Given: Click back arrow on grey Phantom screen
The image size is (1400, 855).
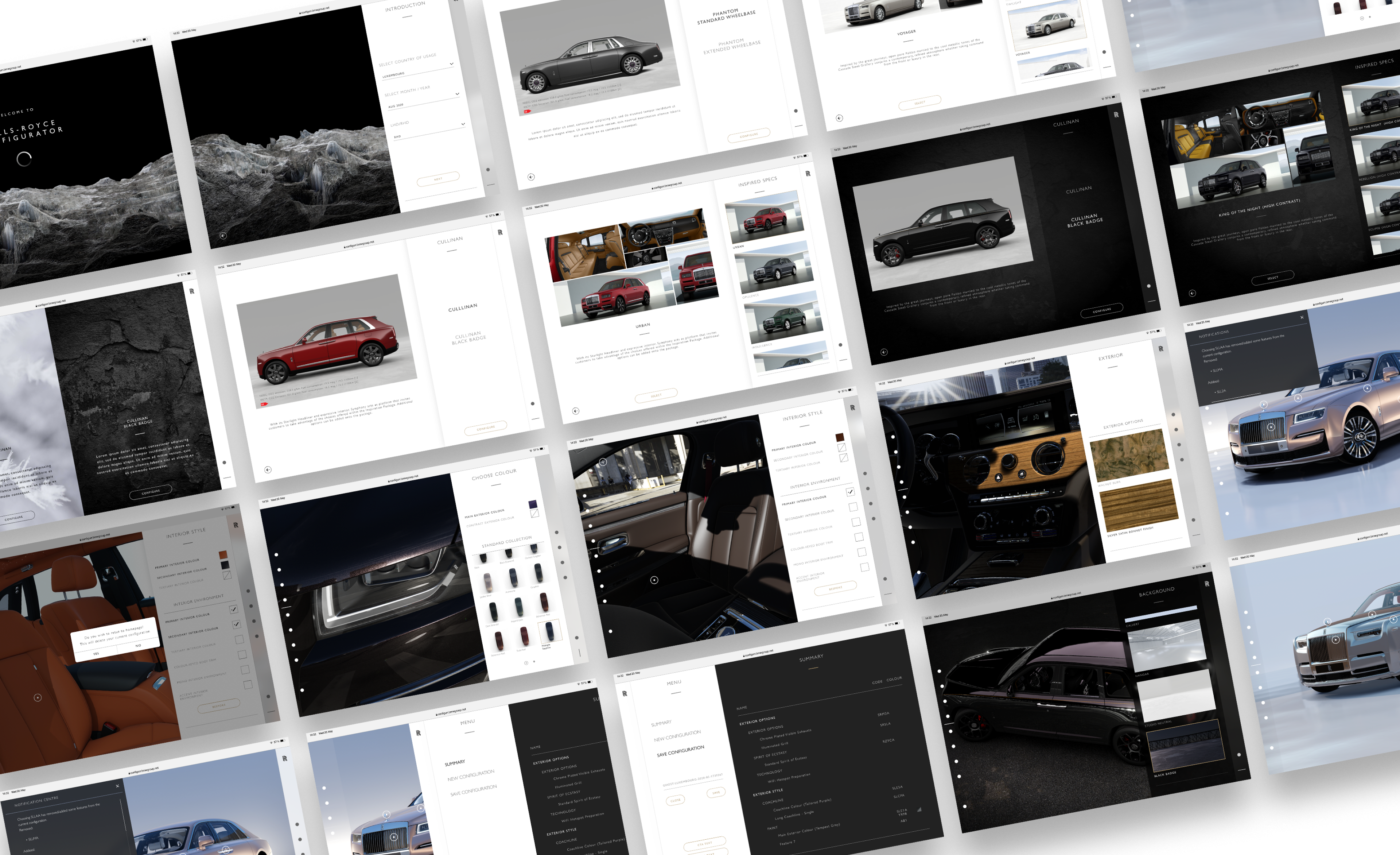Looking at the screenshot, I should [x=531, y=177].
